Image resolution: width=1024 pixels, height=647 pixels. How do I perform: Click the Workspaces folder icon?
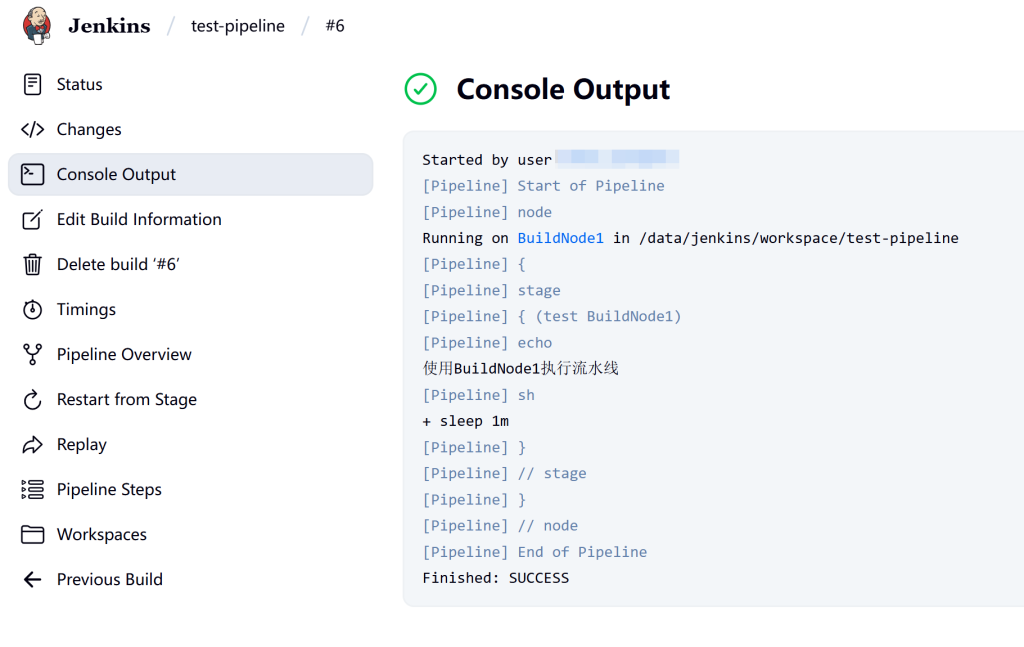(33, 535)
